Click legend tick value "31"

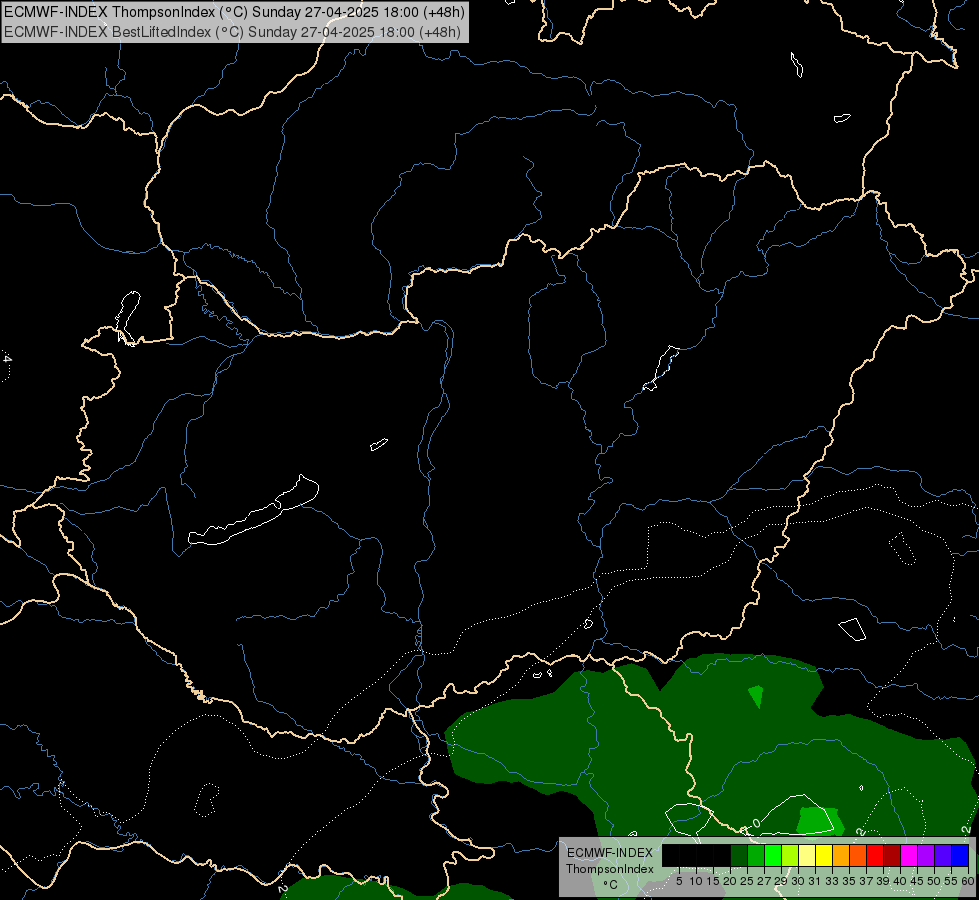[x=815, y=881]
